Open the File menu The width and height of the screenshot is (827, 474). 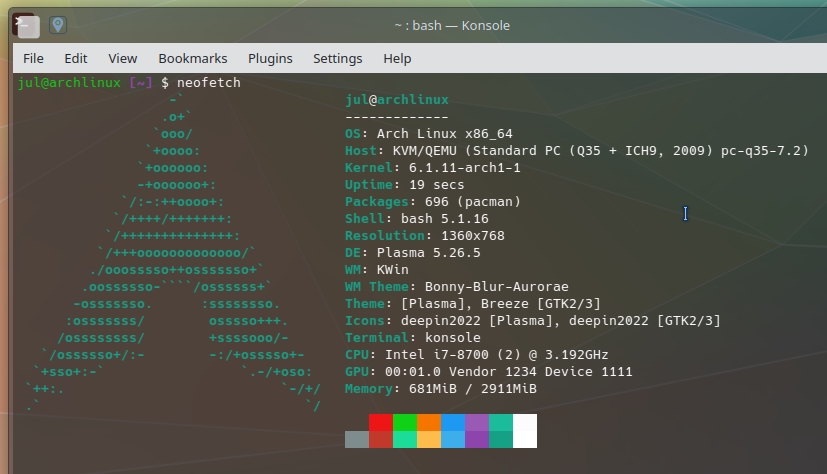pyautogui.click(x=33, y=58)
